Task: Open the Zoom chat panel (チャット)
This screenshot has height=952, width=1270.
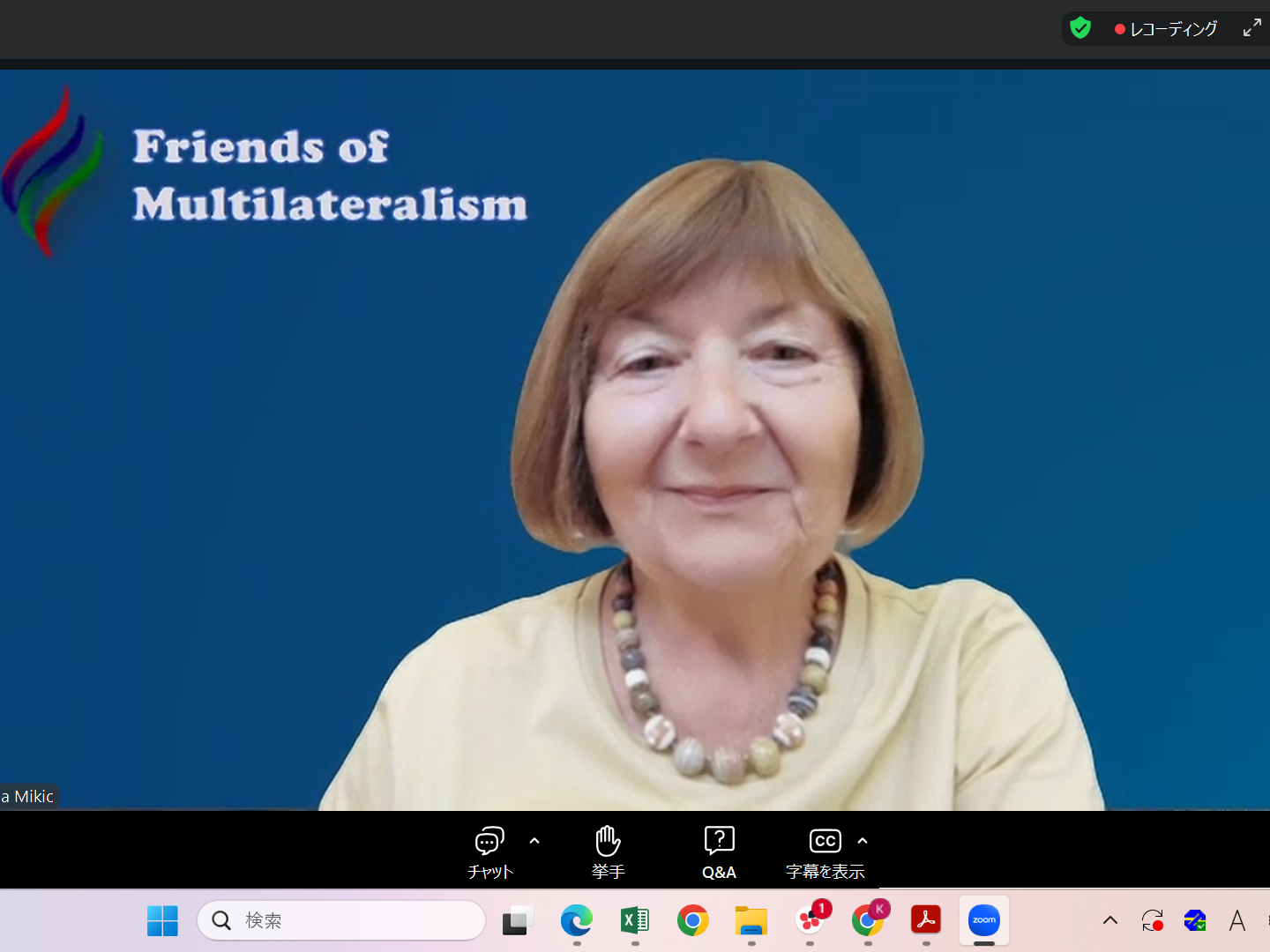Action: tap(489, 852)
